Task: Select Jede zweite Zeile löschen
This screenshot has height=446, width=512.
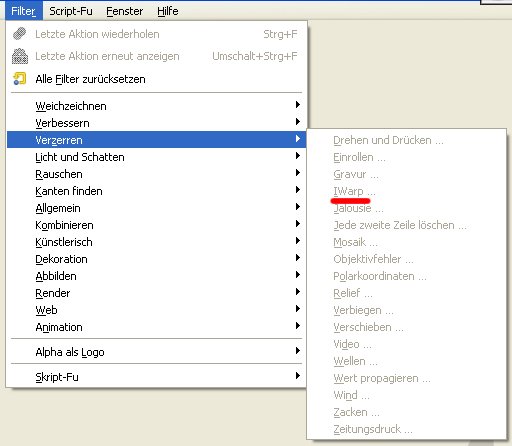Action: [x=407, y=225]
